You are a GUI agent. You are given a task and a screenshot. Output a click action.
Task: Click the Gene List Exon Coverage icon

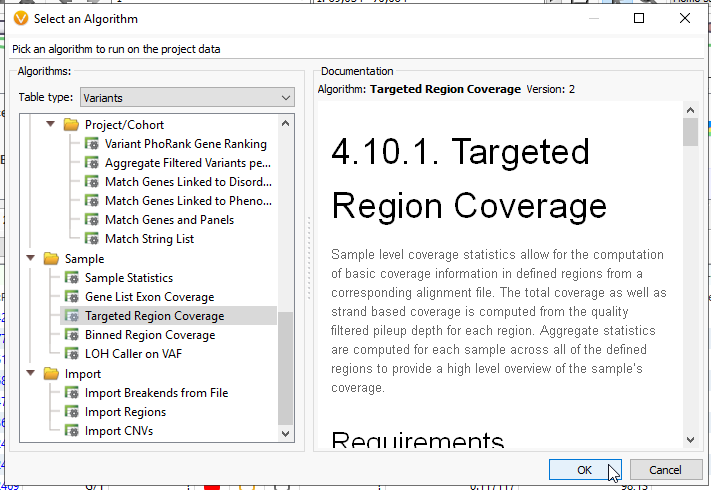coord(72,297)
